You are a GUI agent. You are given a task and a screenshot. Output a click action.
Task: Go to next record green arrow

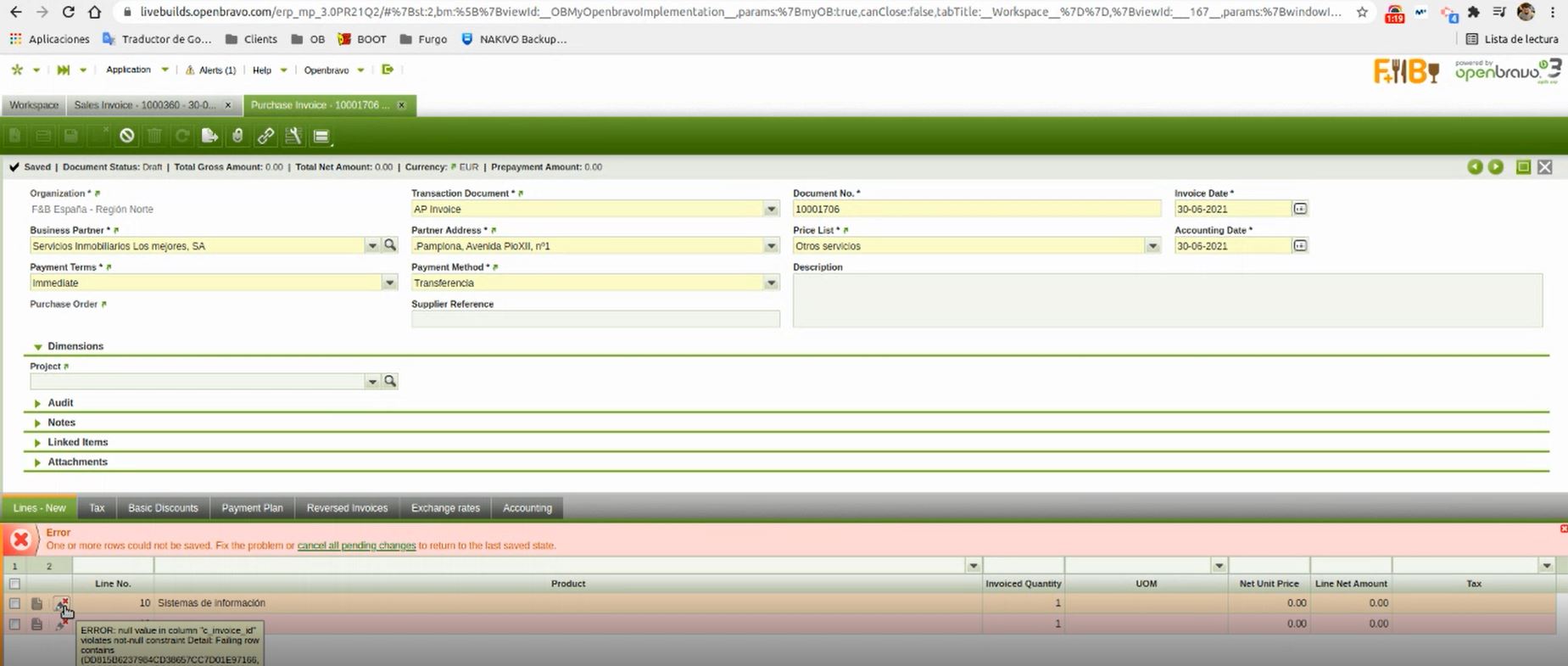pyautogui.click(x=1496, y=167)
